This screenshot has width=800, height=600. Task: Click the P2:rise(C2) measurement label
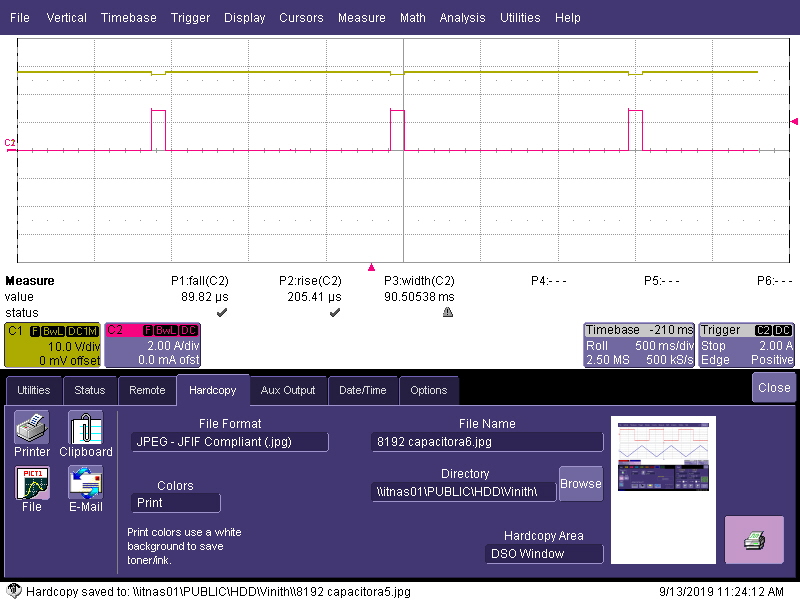click(x=310, y=281)
